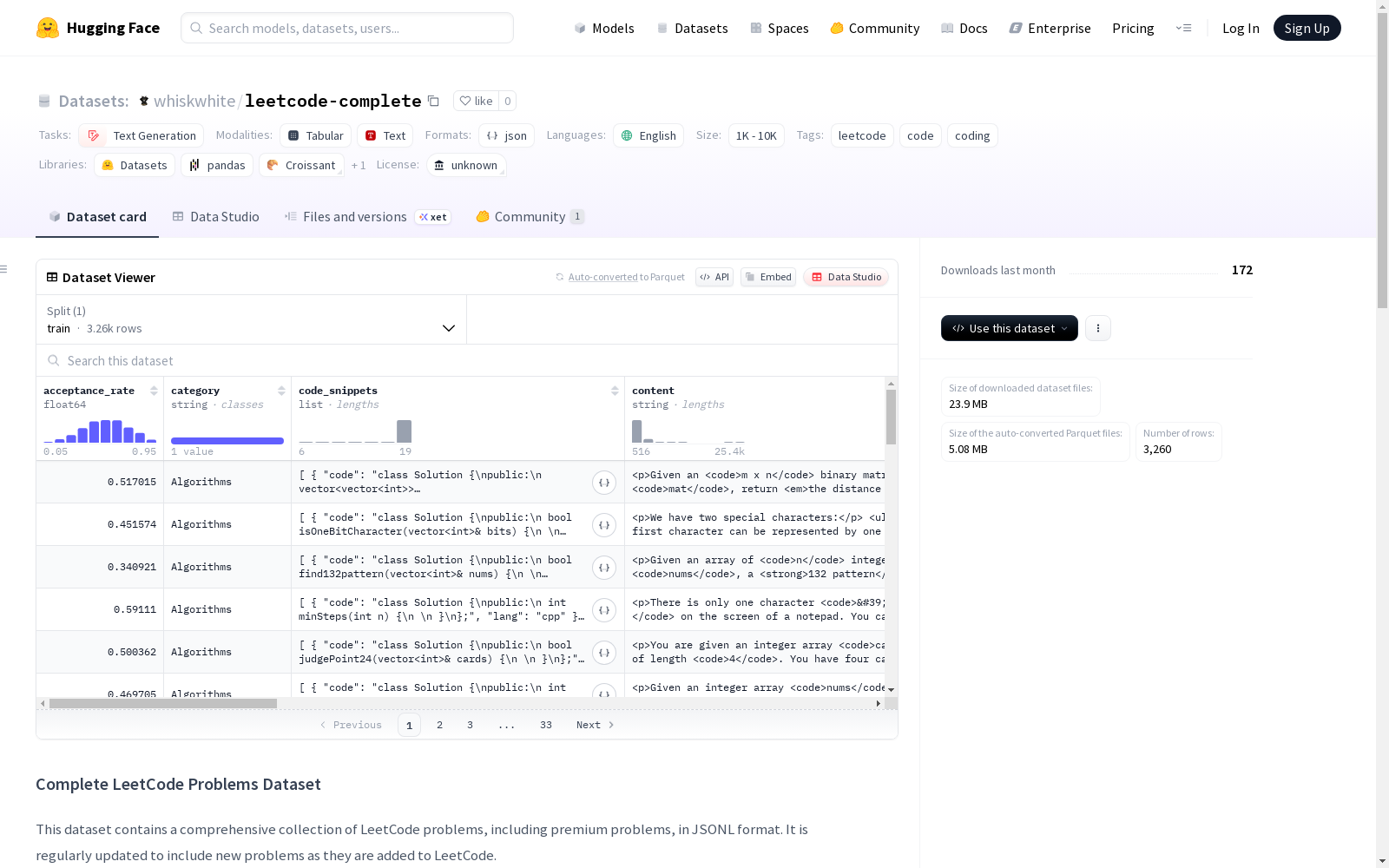The width and height of the screenshot is (1389, 868).
Task: Click the Sign Up button
Action: tap(1307, 28)
